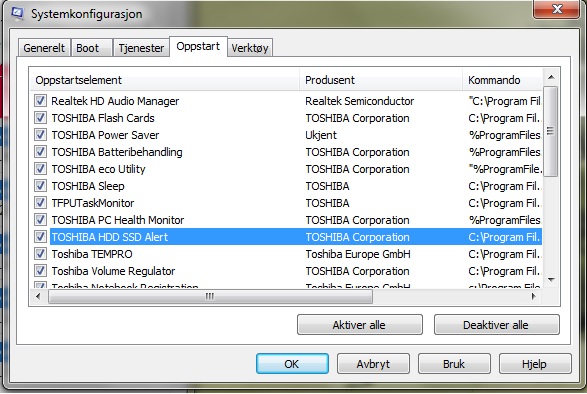Sort by Produsent column header
This screenshot has width=587, height=394.
(381, 80)
